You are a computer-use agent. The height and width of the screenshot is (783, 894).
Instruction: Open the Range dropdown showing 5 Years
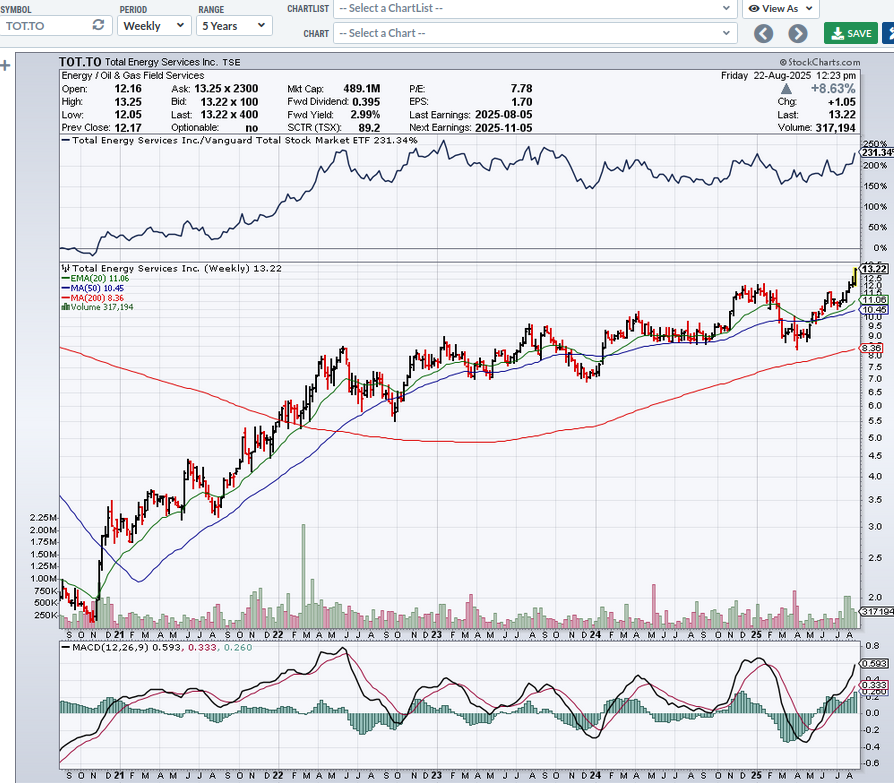(x=233, y=25)
